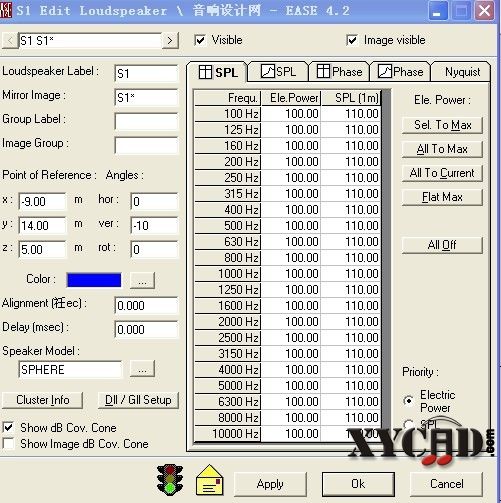Open the Phase table tab icon
This screenshot has height=503, width=501.
pos(323,71)
